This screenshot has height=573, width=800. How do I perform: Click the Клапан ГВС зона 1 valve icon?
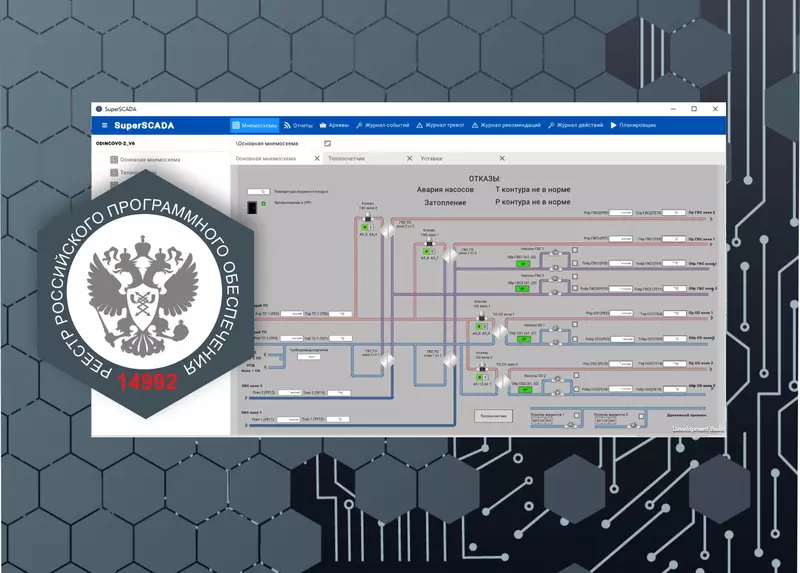point(429,241)
